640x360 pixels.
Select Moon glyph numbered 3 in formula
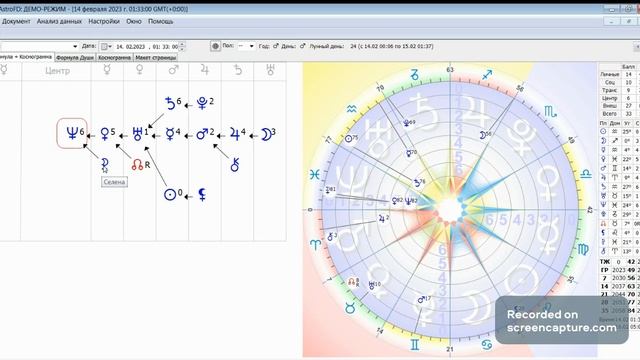point(266,134)
